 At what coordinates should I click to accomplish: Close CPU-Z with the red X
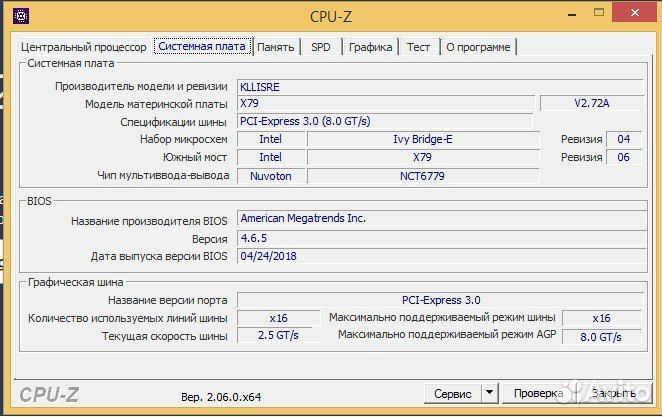(635, 13)
